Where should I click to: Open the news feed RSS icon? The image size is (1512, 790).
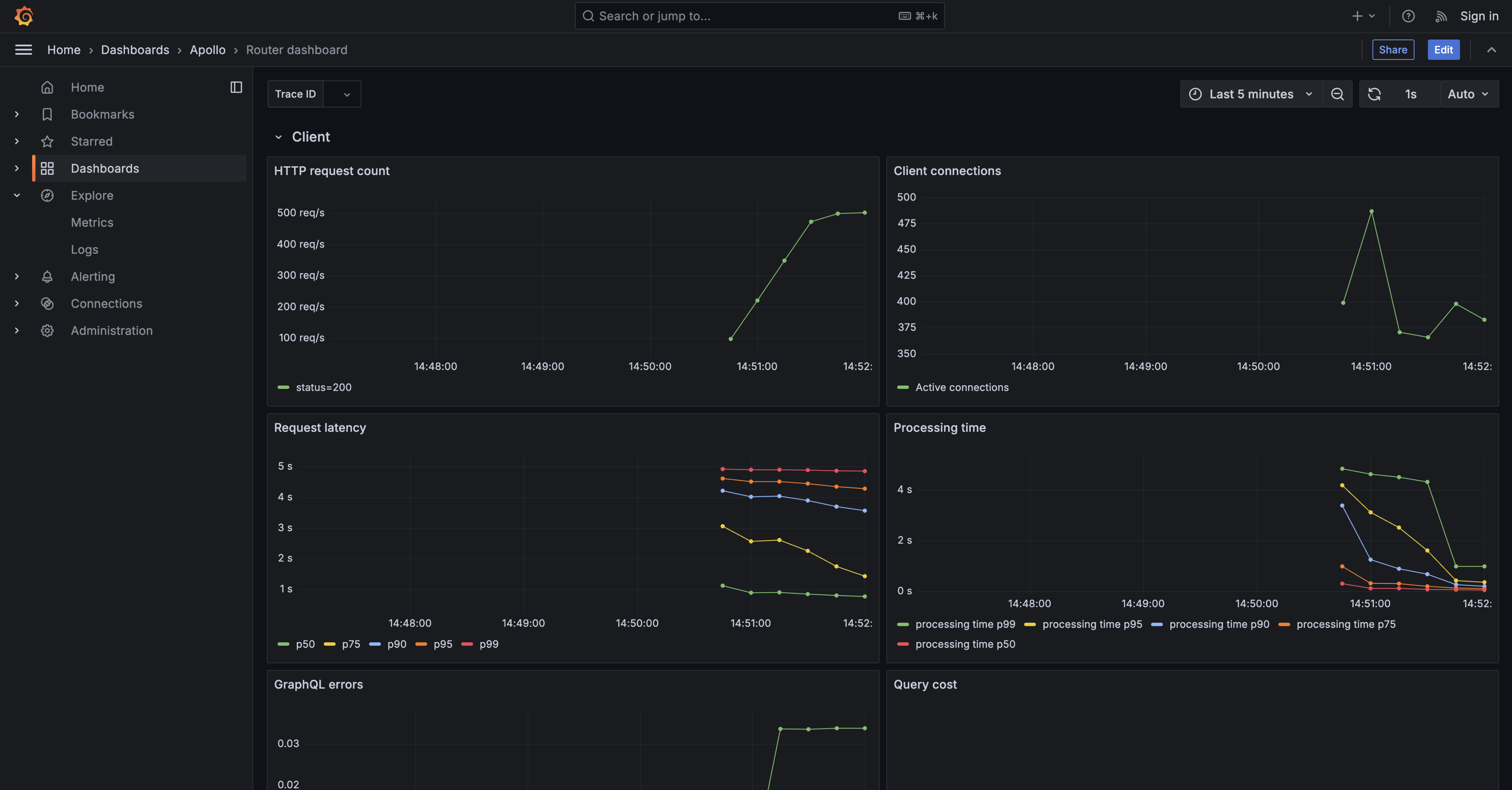(x=1441, y=17)
